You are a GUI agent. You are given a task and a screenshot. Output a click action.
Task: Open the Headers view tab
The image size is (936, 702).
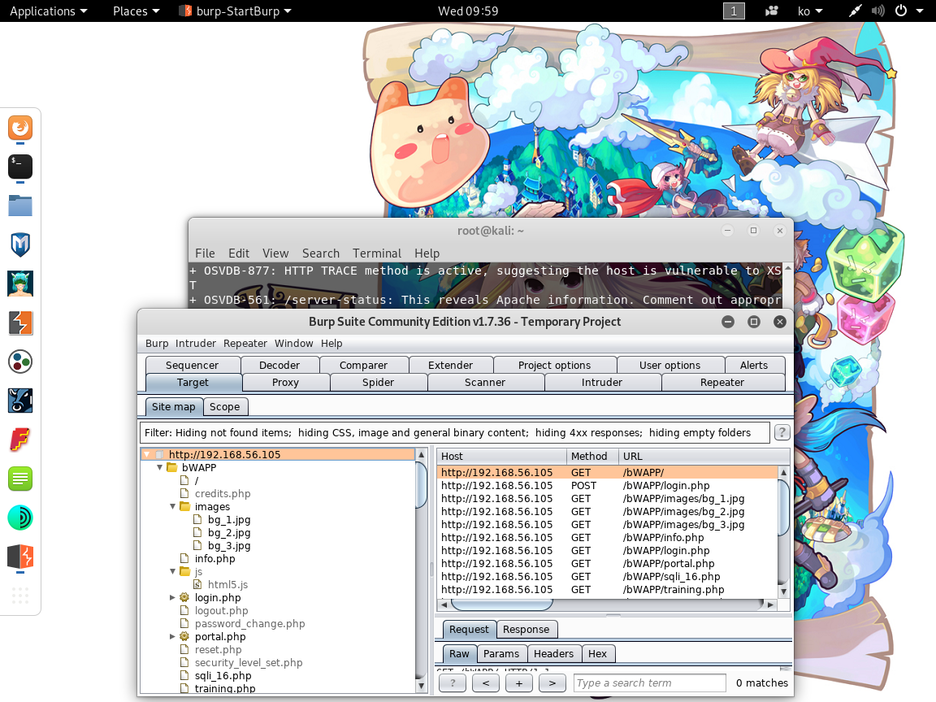click(x=553, y=654)
